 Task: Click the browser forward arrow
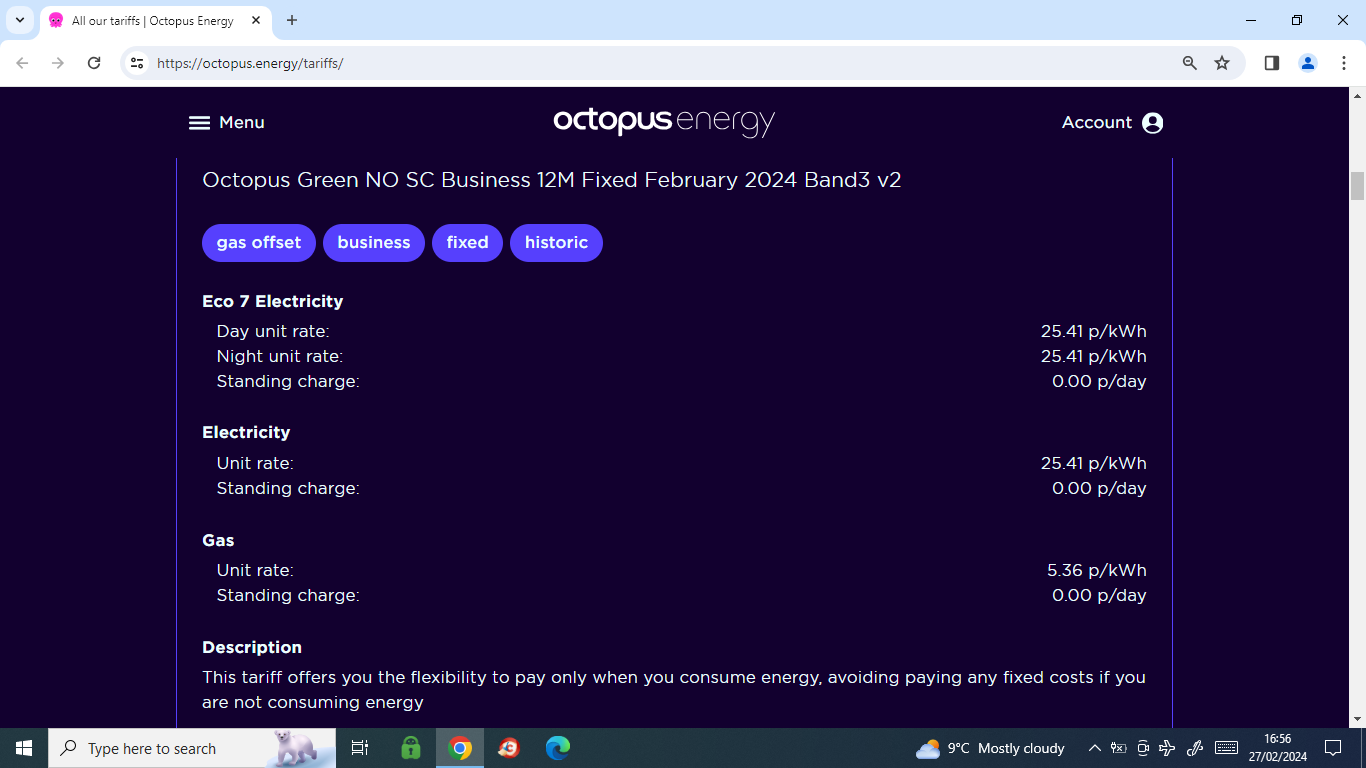tap(58, 63)
